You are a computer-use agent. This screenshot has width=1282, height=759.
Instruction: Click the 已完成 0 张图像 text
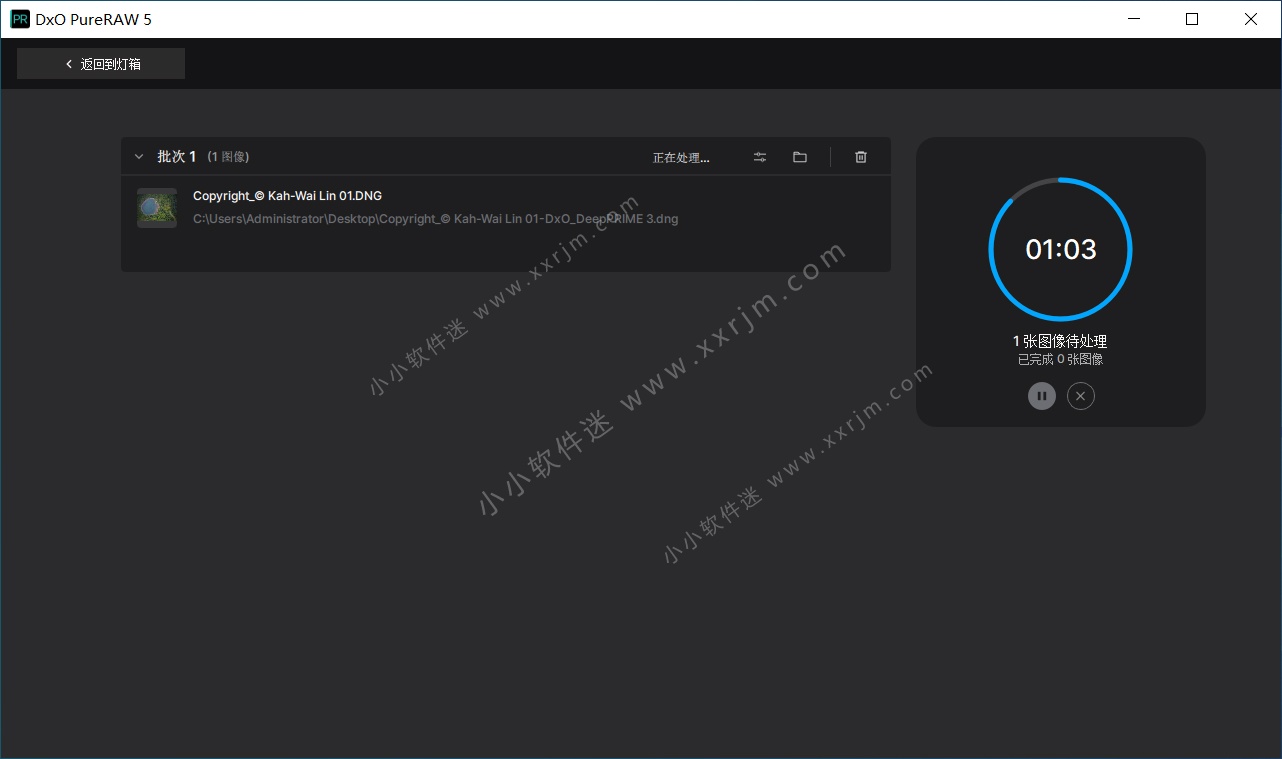tap(1060, 358)
